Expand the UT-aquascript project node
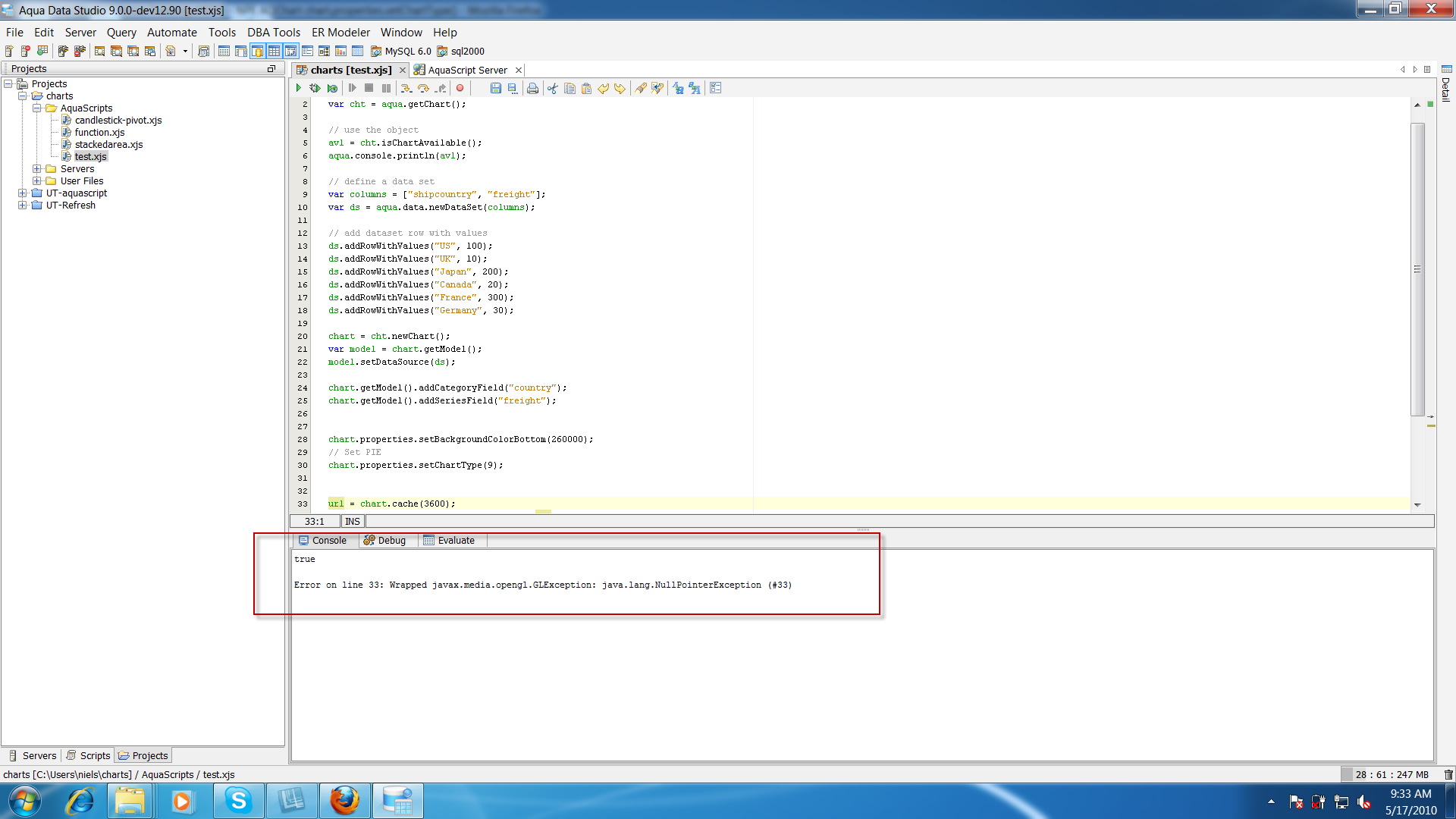The image size is (1456, 819). click(x=22, y=193)
